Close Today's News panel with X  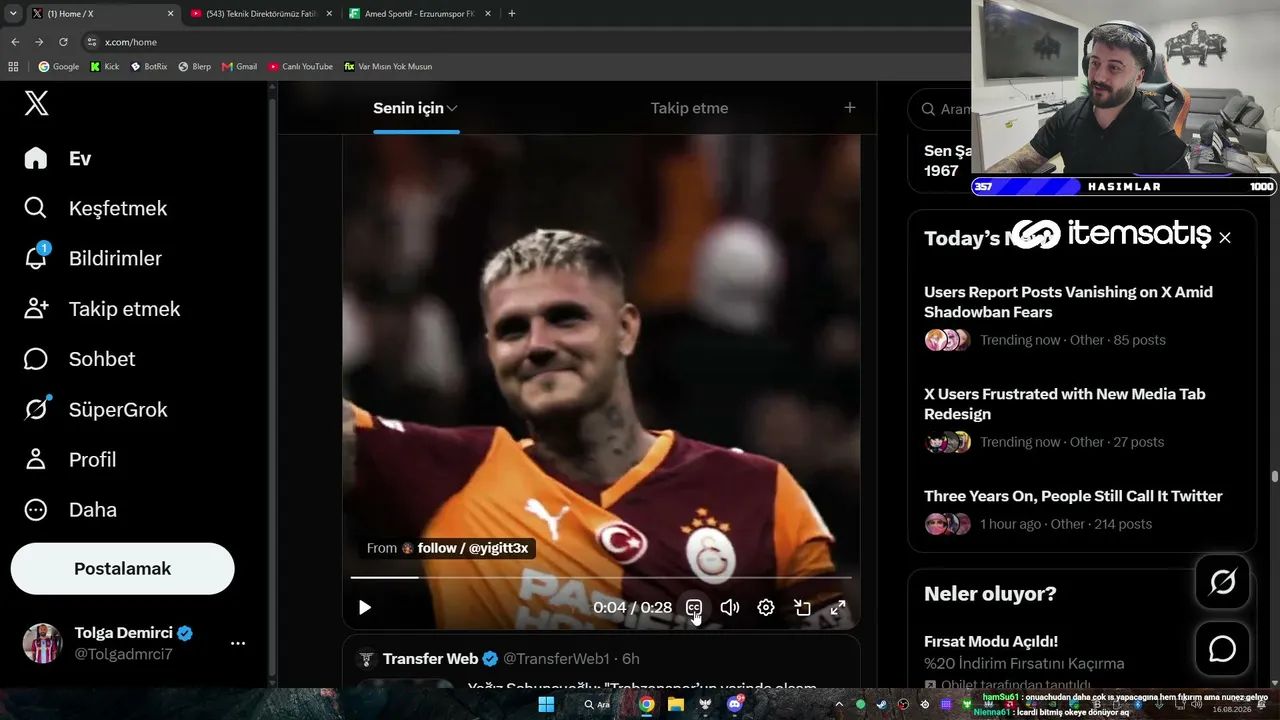1225,238
